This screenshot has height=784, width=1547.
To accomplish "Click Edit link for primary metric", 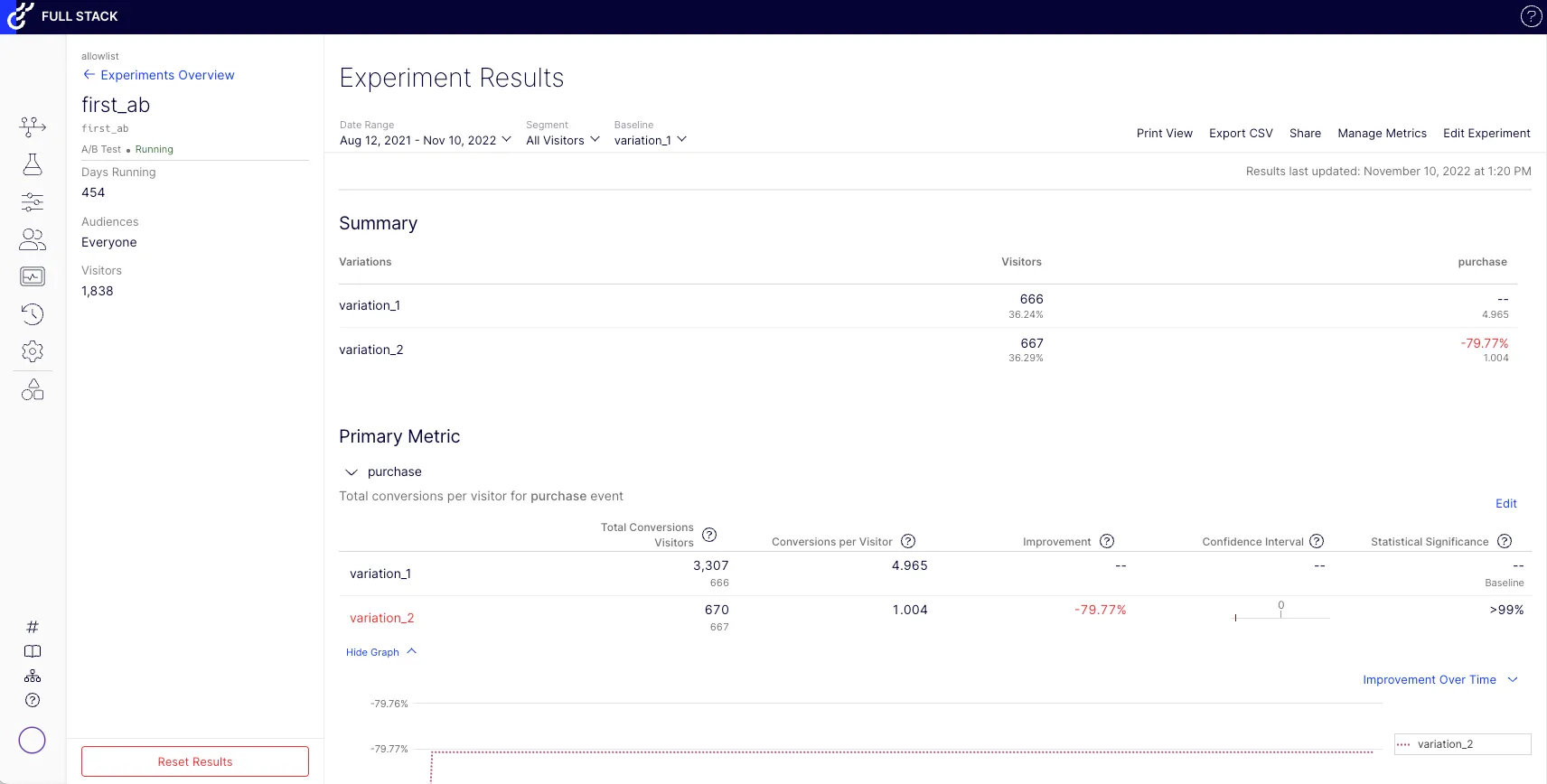I will point(1505,504).
